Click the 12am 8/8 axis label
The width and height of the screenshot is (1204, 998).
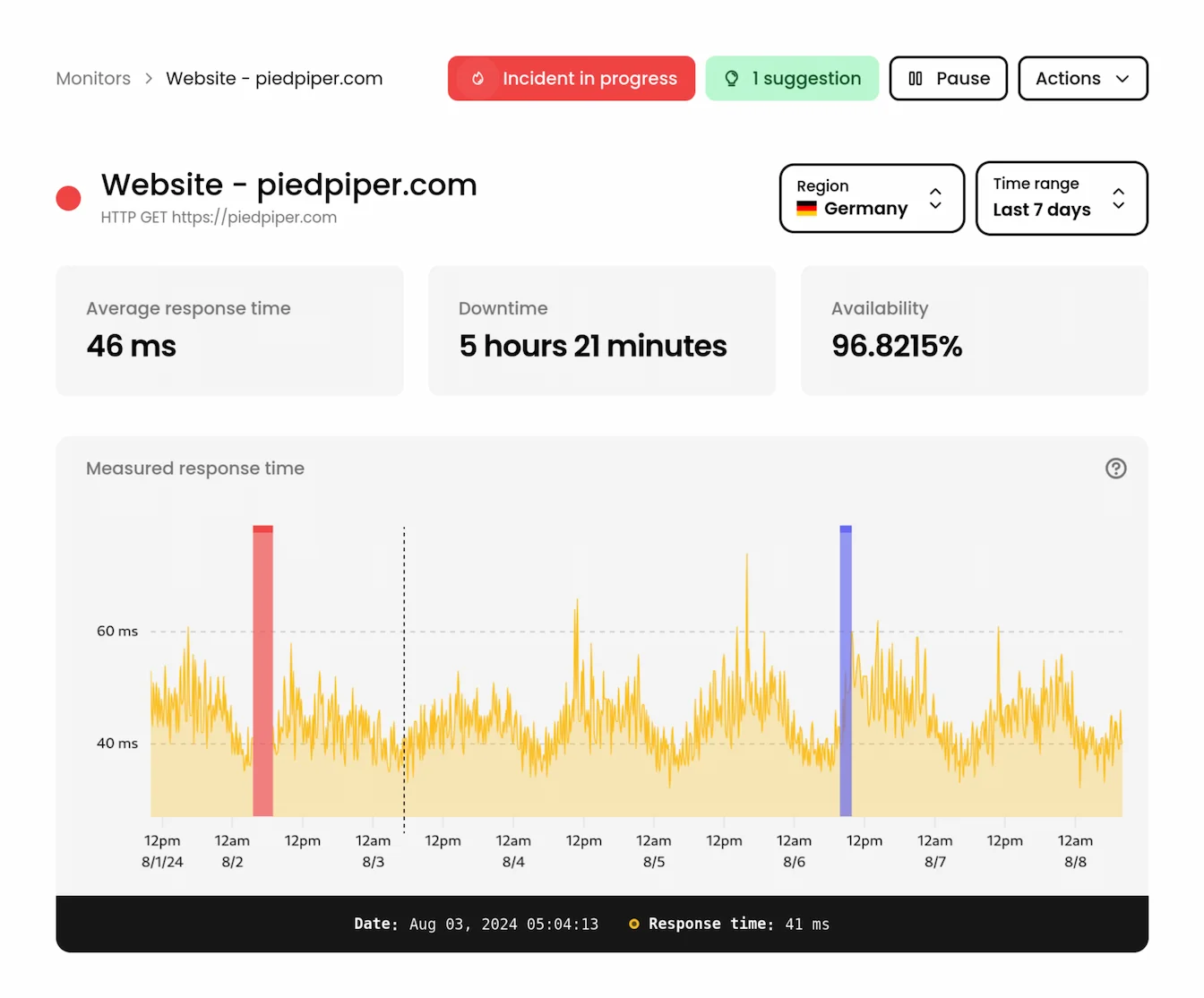[x=1075, y=851]
